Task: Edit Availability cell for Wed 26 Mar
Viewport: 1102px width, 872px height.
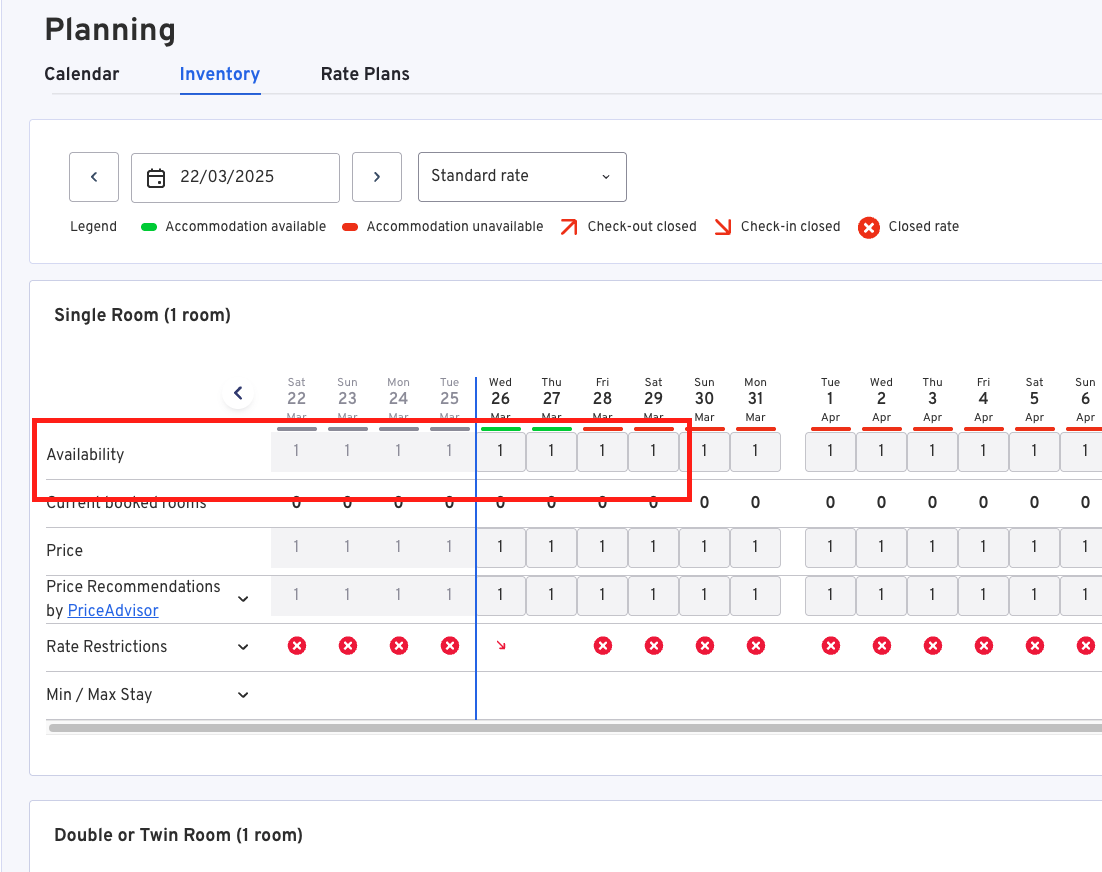Action: (x=500, y=451)
